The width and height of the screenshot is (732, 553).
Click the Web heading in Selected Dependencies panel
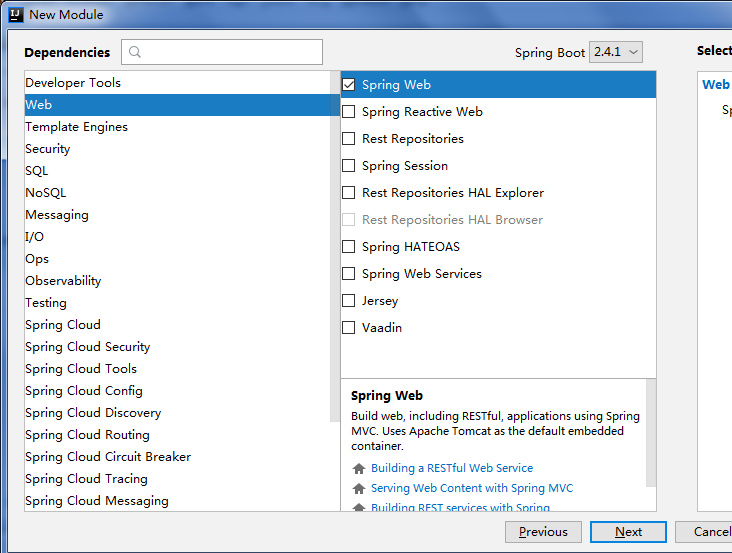point(716,84)
